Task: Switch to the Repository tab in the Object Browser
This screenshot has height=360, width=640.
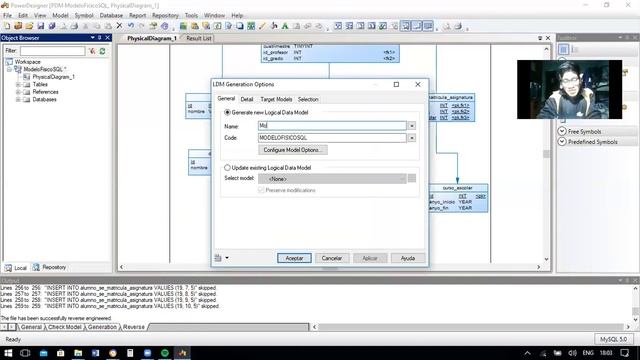Action: coord(50,267)
